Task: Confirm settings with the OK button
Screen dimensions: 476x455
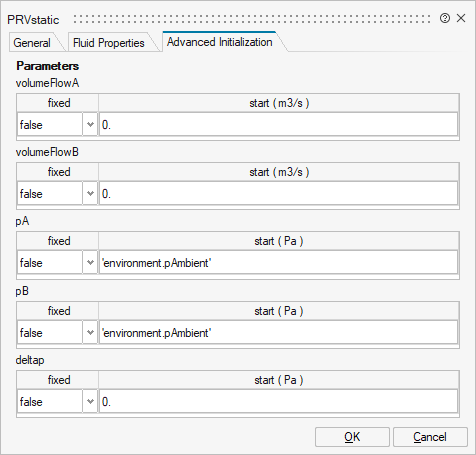Action: click(352, 437)
